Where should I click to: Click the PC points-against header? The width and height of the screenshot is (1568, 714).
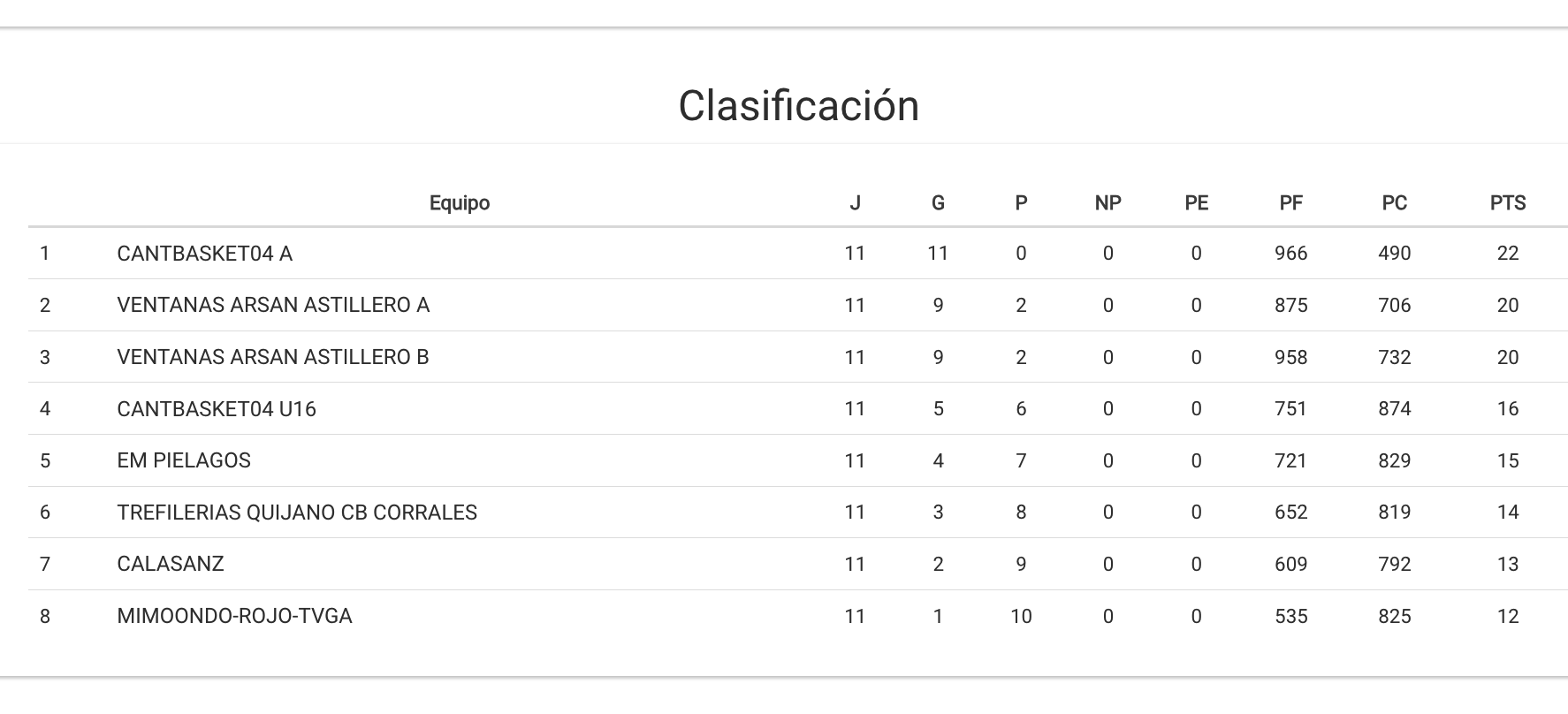click(1394, 203)
